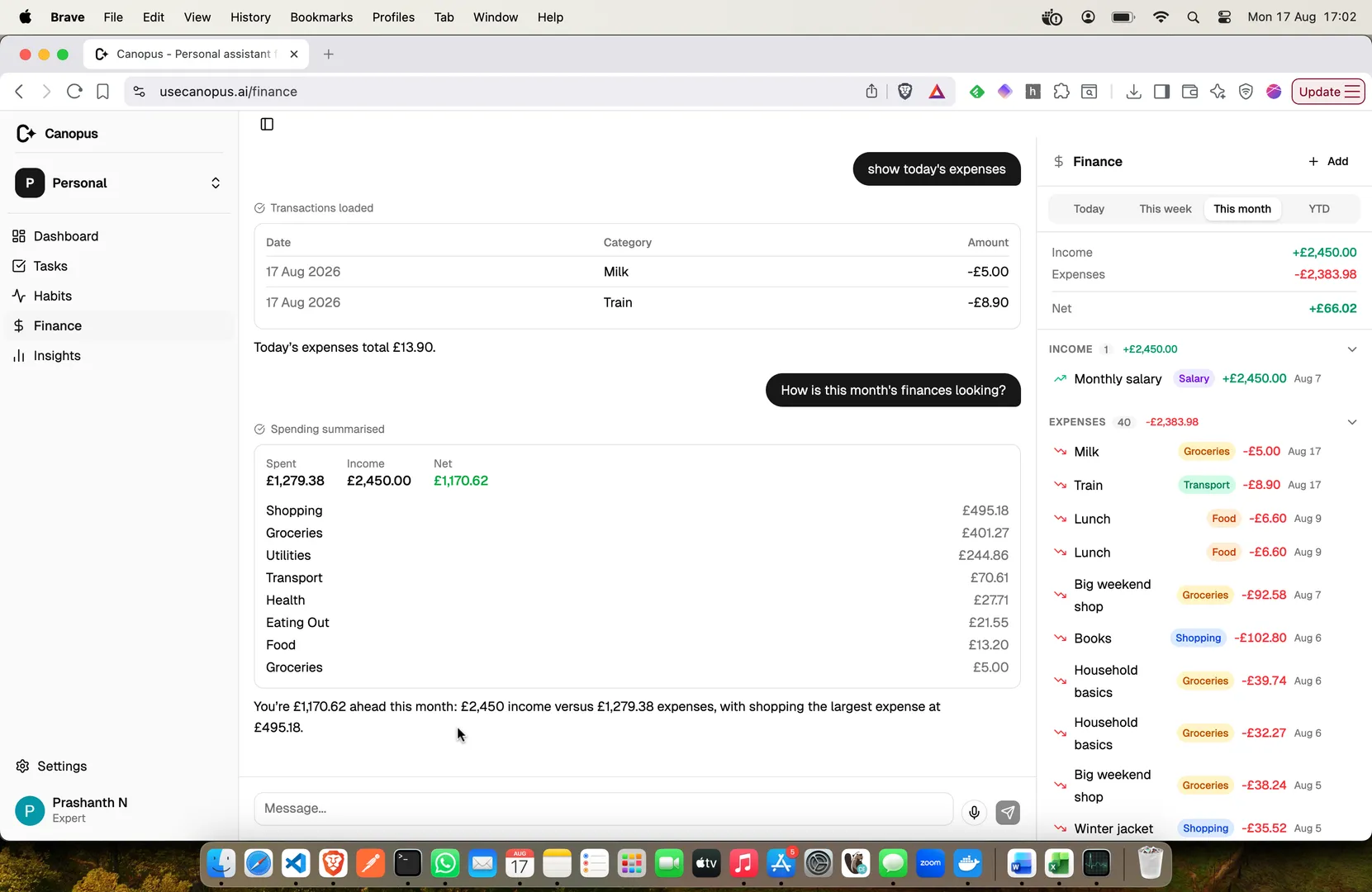Screen dimensions: 1372x892
Task: Switch to the Today tab
Action: coord(1089,209)
